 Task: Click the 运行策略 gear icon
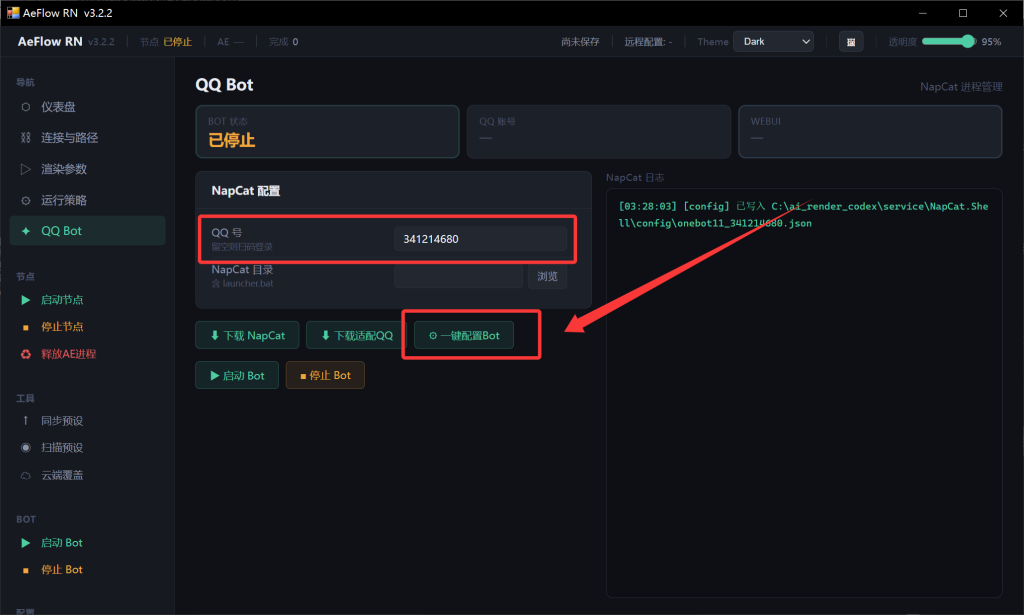coord(26,200)
